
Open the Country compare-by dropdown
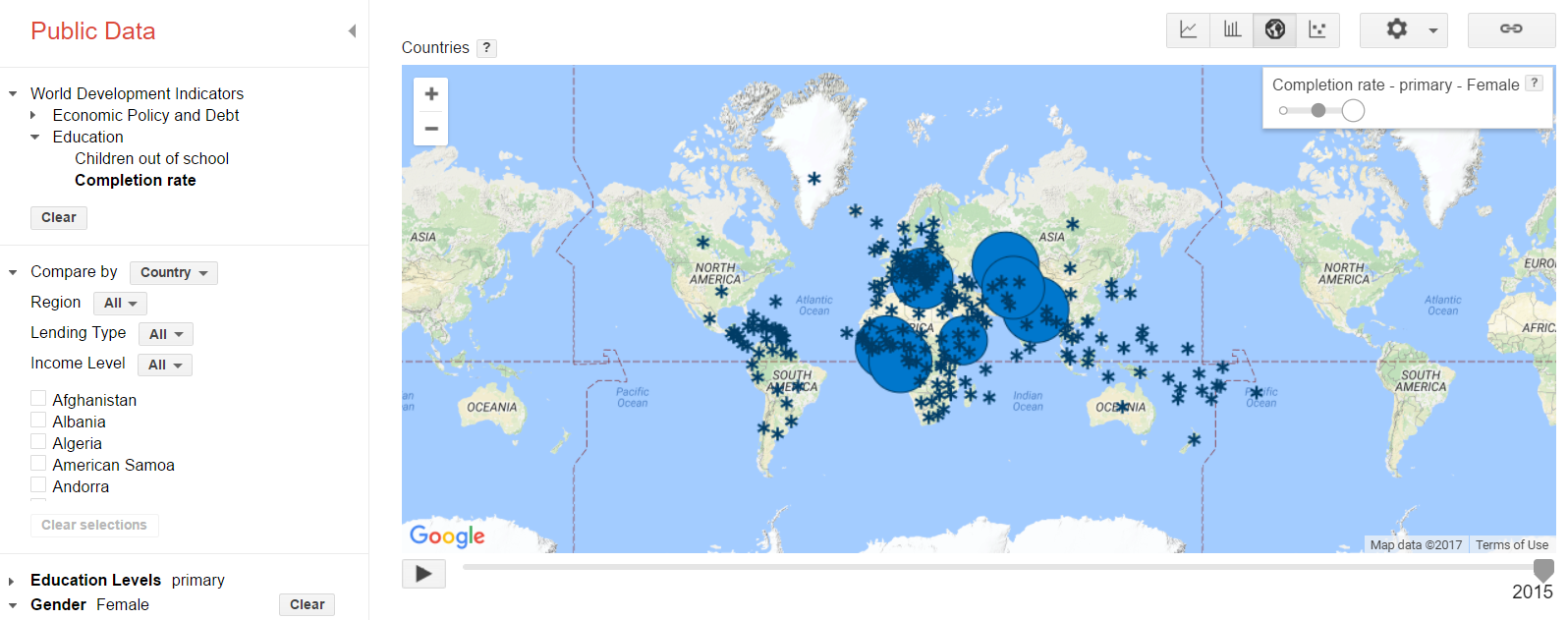coord(174,272)
